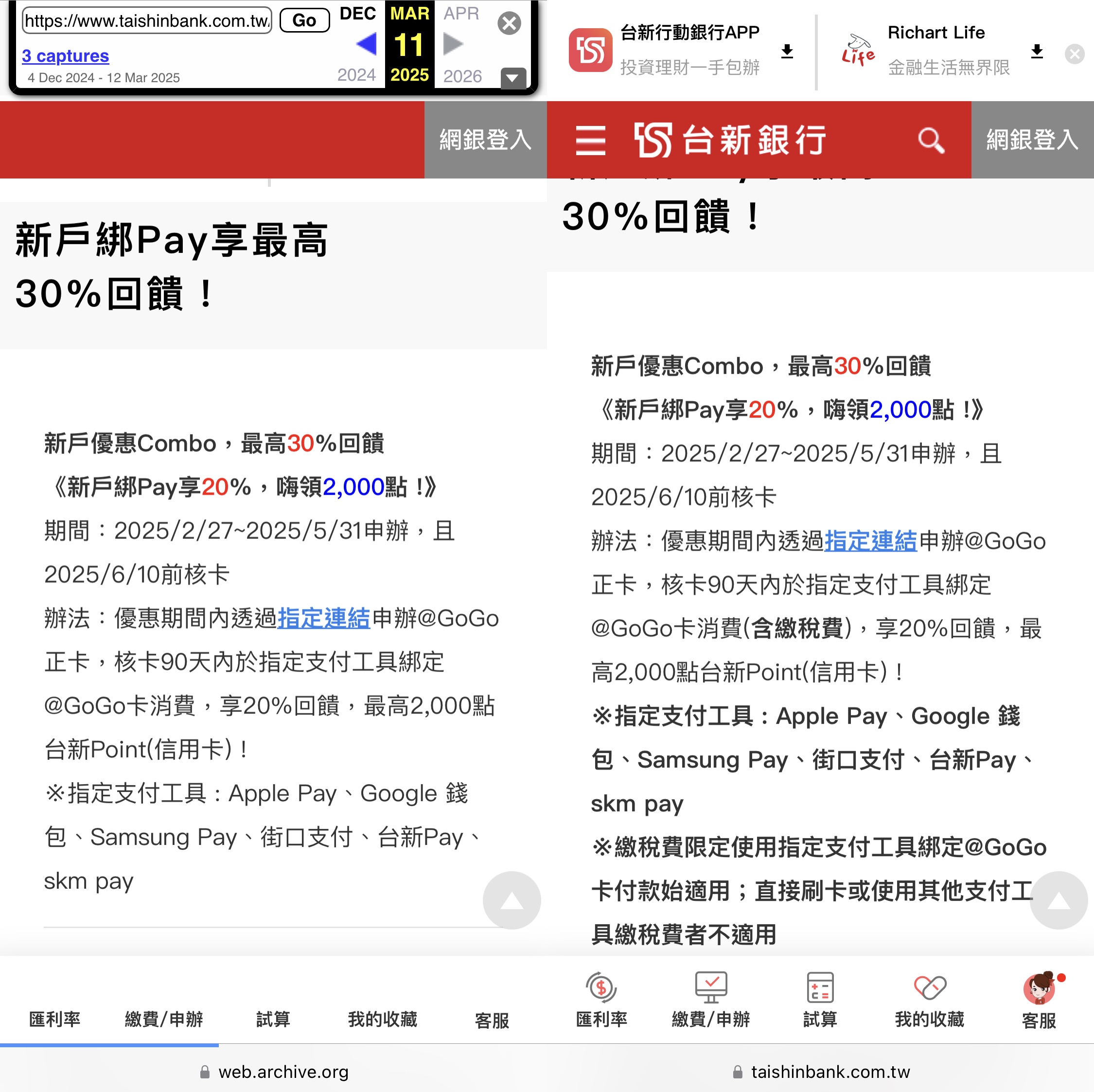Click the blue 2,000 in archive window

[353, 486]
